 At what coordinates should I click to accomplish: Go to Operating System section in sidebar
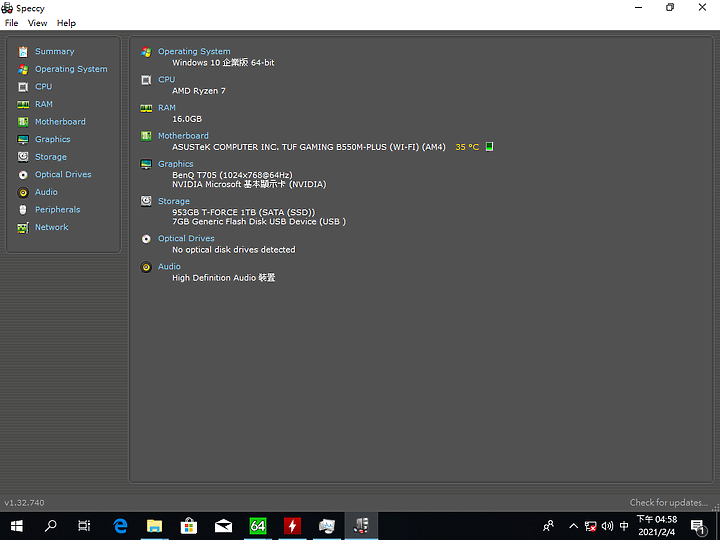71,69
